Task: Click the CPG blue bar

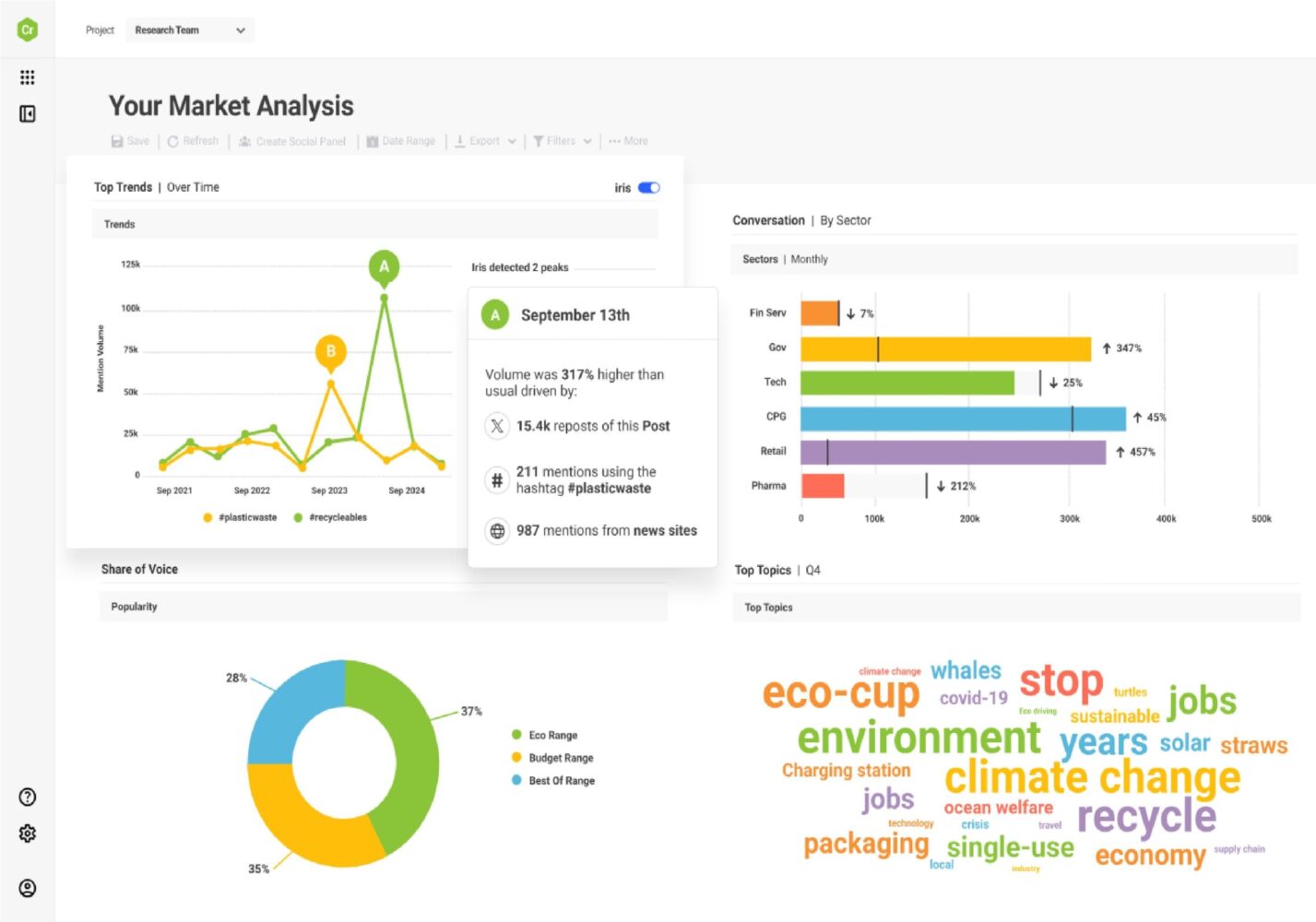Action: click(963, 419)
